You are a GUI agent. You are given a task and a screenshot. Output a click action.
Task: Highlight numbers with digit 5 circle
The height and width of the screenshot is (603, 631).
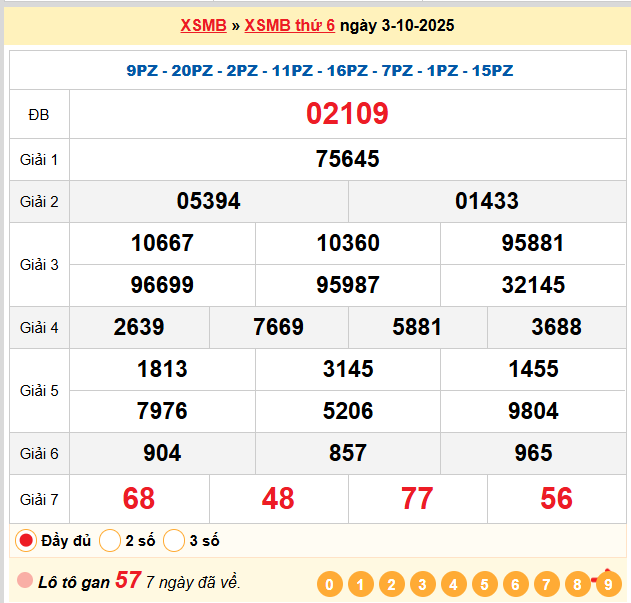coord(484,585)
